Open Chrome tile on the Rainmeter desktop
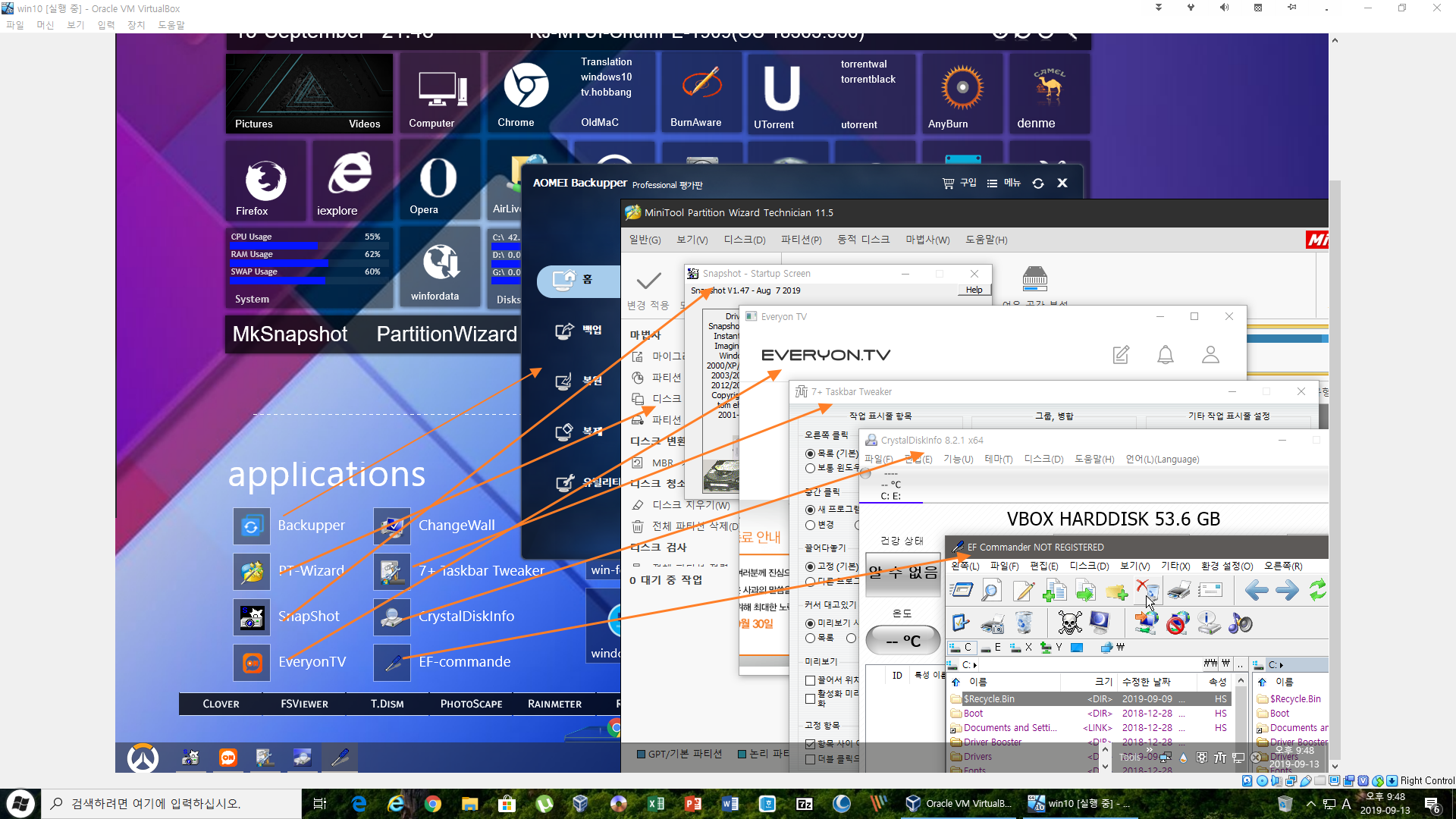This screenshot has height=819, width=1456. point(526,93)
